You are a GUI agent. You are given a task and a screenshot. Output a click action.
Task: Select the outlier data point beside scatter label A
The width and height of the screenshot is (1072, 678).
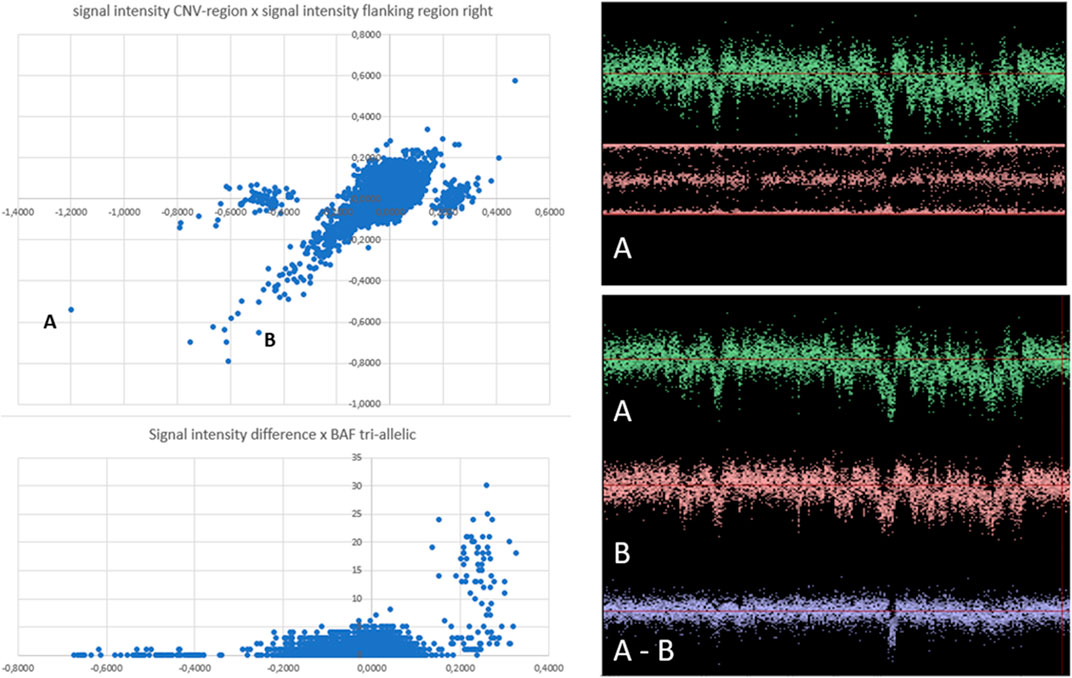click(71, 310)
